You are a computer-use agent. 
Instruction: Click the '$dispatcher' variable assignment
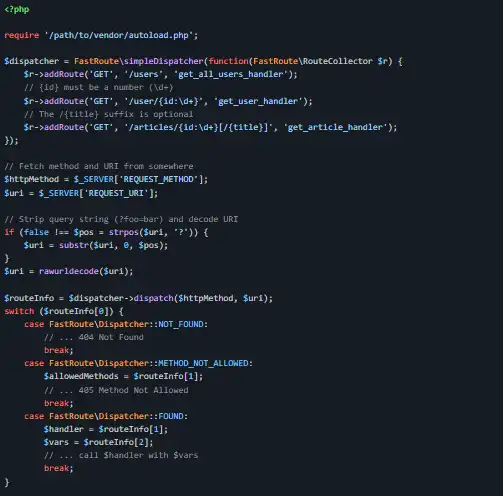pyautogui.click(x=31, y=61)
